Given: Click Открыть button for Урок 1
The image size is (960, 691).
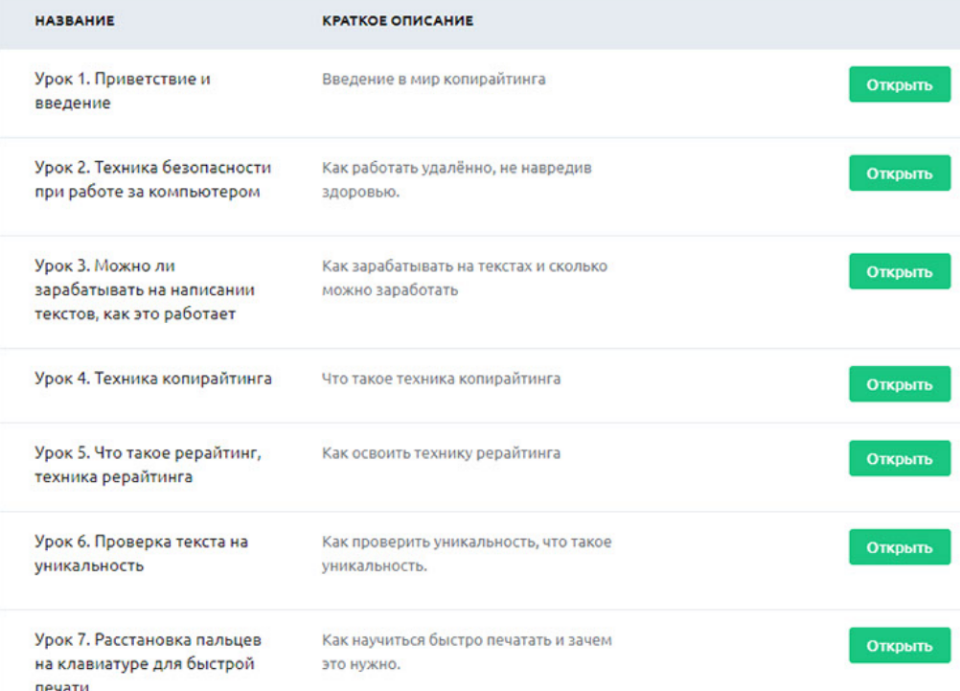Looking at the screenshot, I should click(x=899, y=85).
